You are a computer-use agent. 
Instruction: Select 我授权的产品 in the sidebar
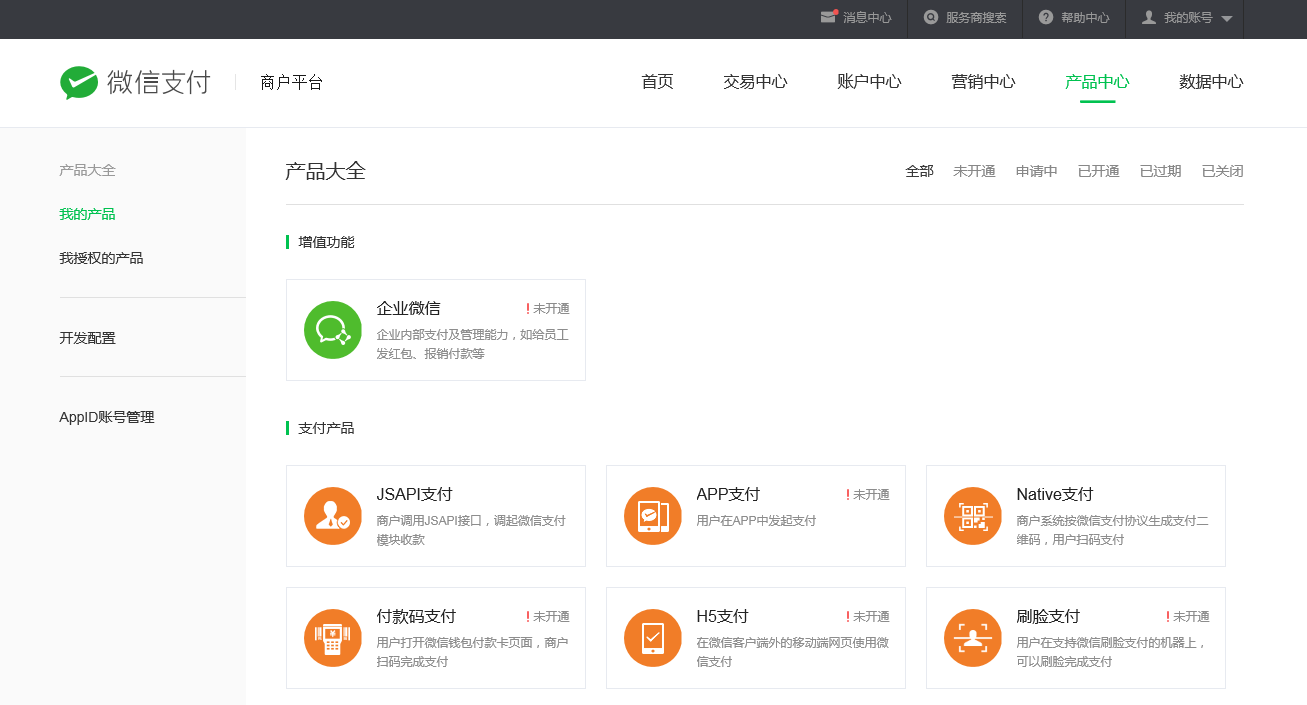coord(101,258)
